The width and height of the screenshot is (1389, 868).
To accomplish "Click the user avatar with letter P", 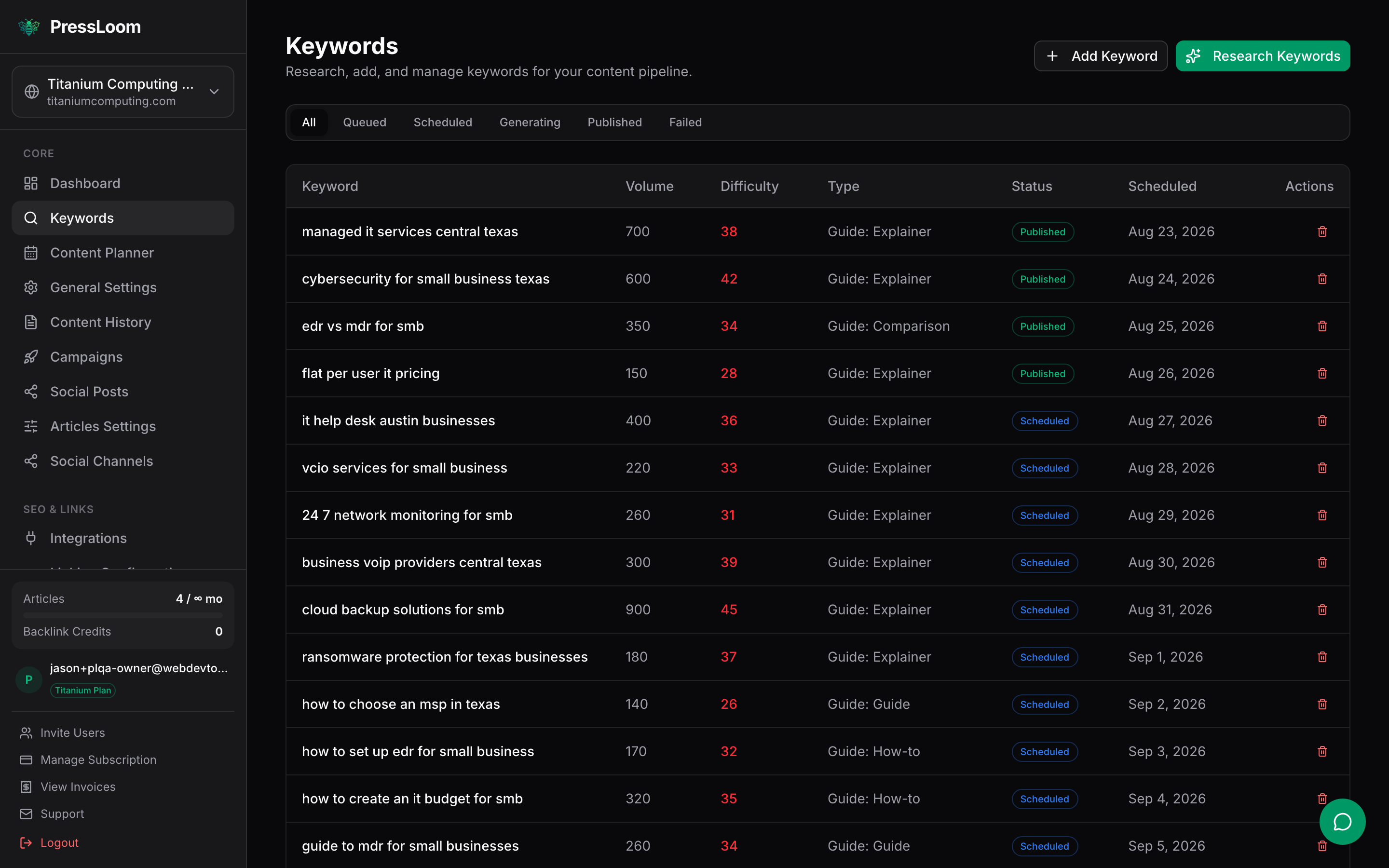I will point(29,680).
